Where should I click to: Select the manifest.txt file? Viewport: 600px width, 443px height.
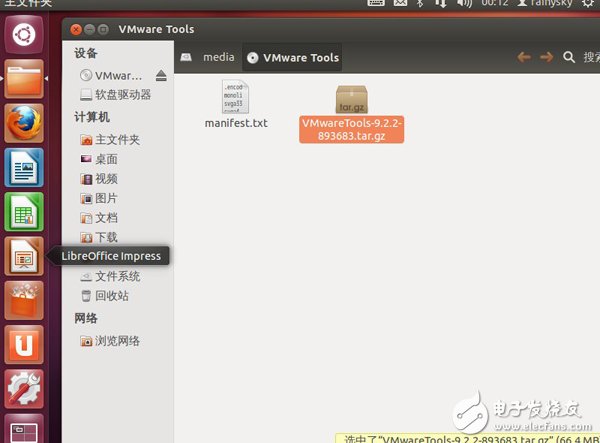tap(236, 104)
